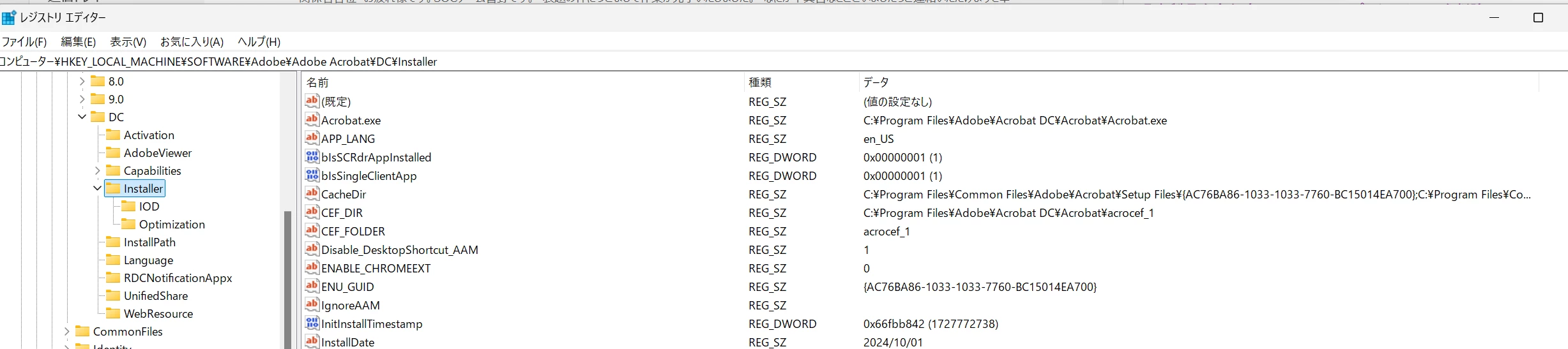The width and height of the screenshot is (1568, 349).
Task: Click the CacheDir path data value
Action: click(x=1197, y=194)
